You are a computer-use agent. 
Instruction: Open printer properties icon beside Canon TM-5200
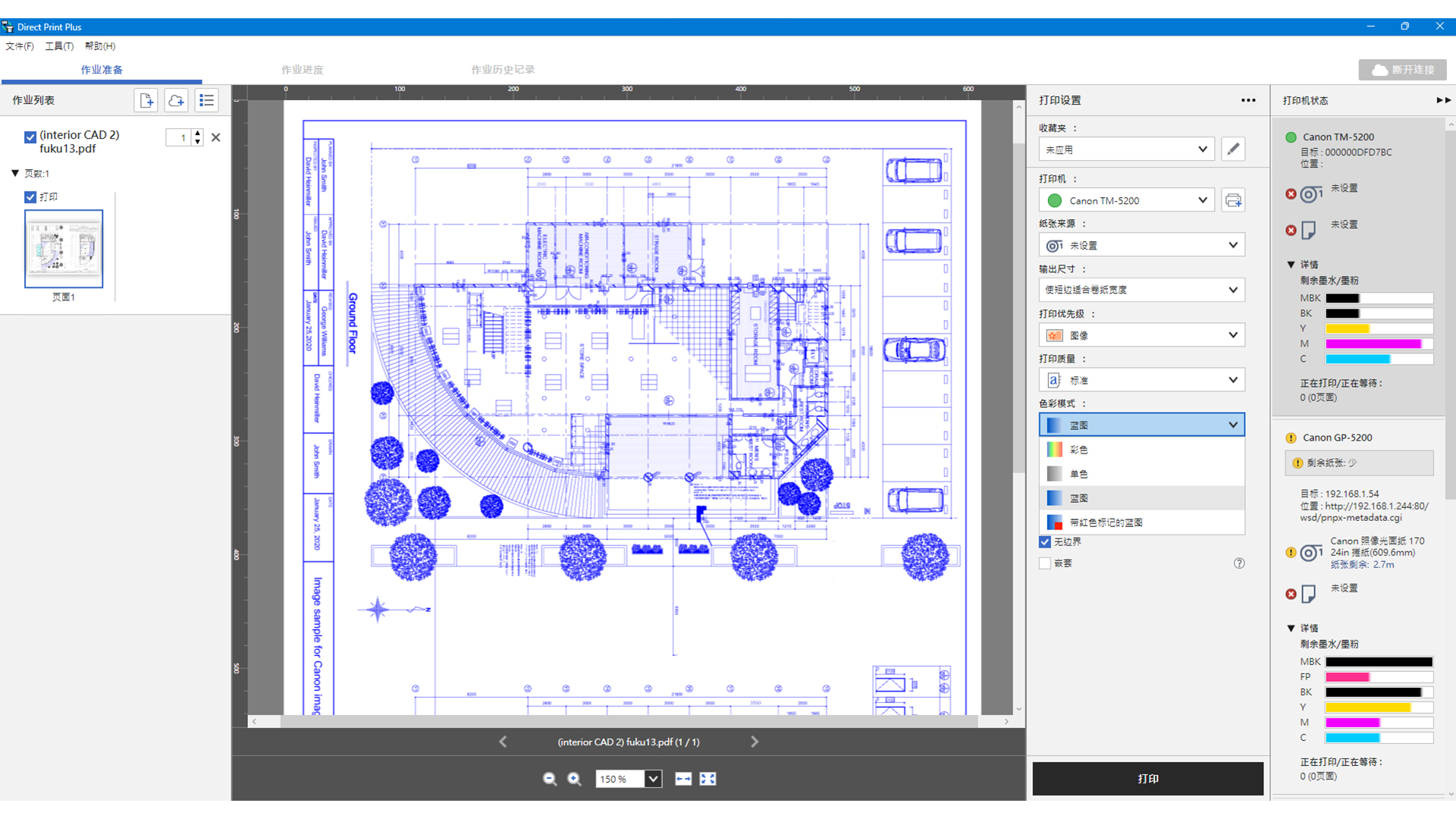[x=1233, y=200]
